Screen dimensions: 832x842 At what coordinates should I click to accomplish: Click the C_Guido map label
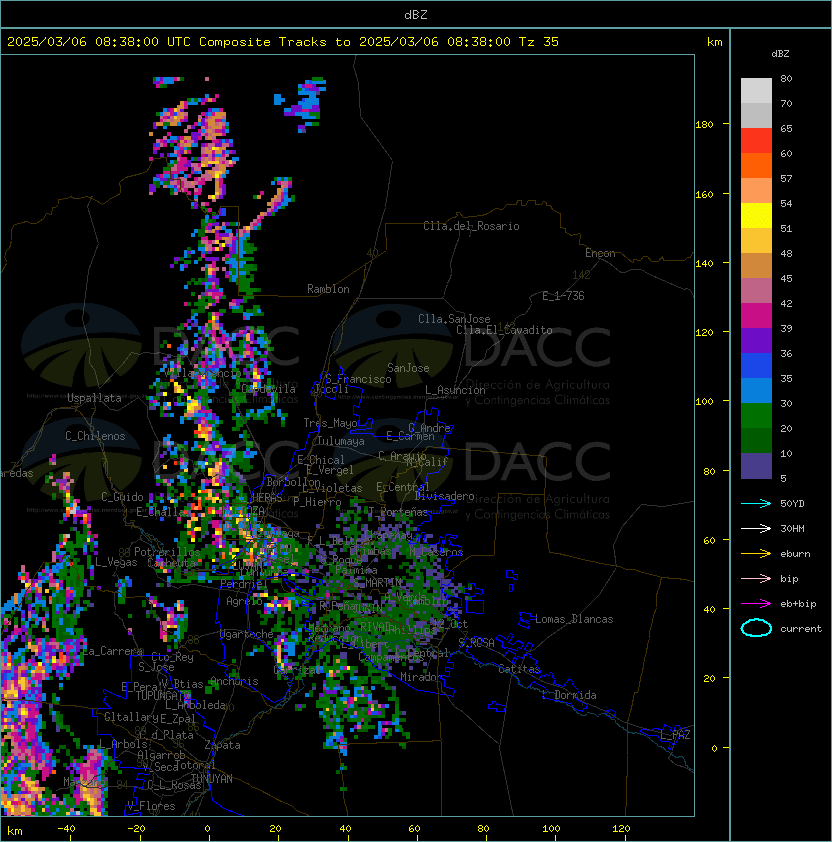click(122, 497)
